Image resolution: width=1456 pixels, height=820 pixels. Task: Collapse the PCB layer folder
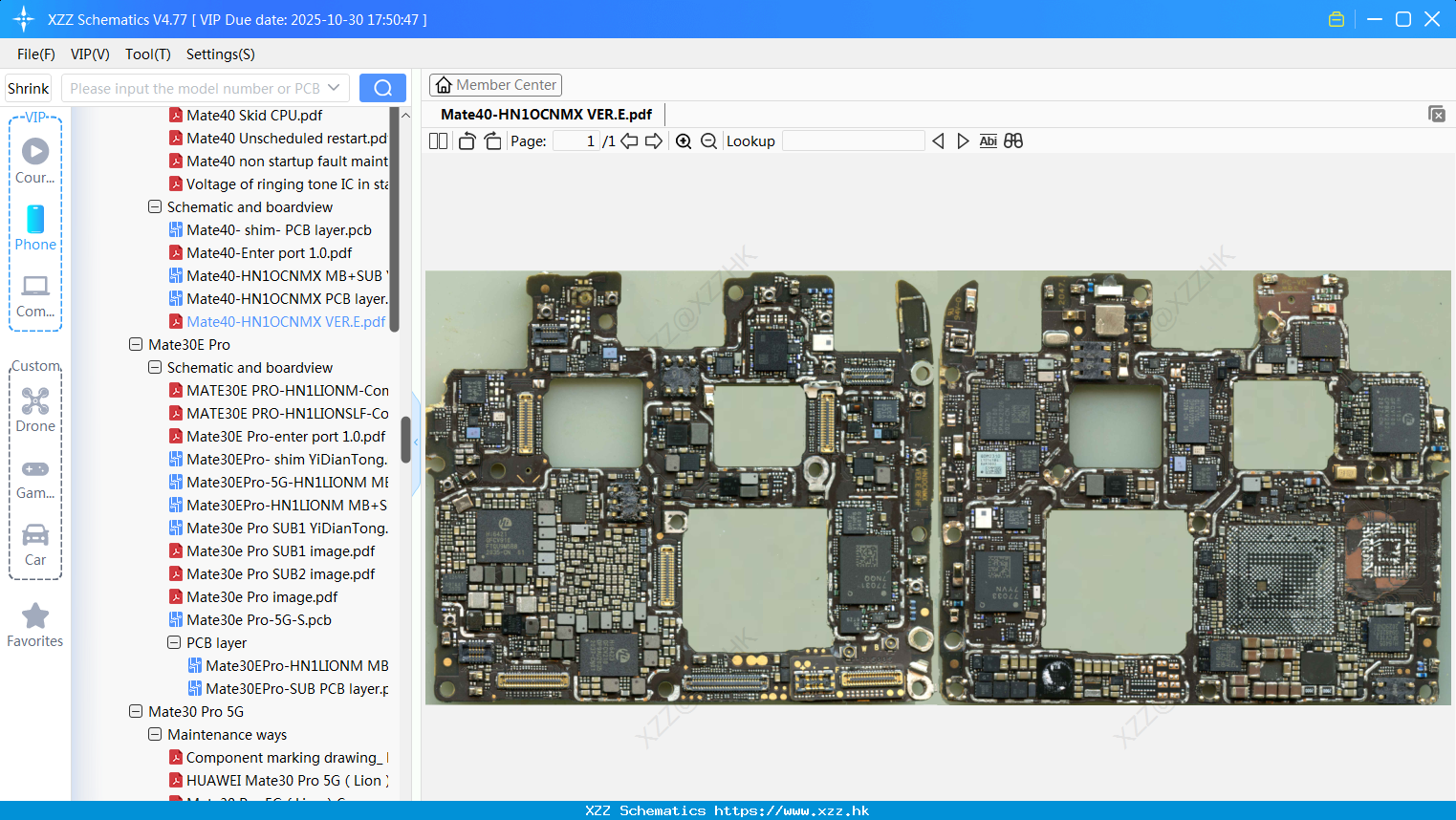click(174, 642)
